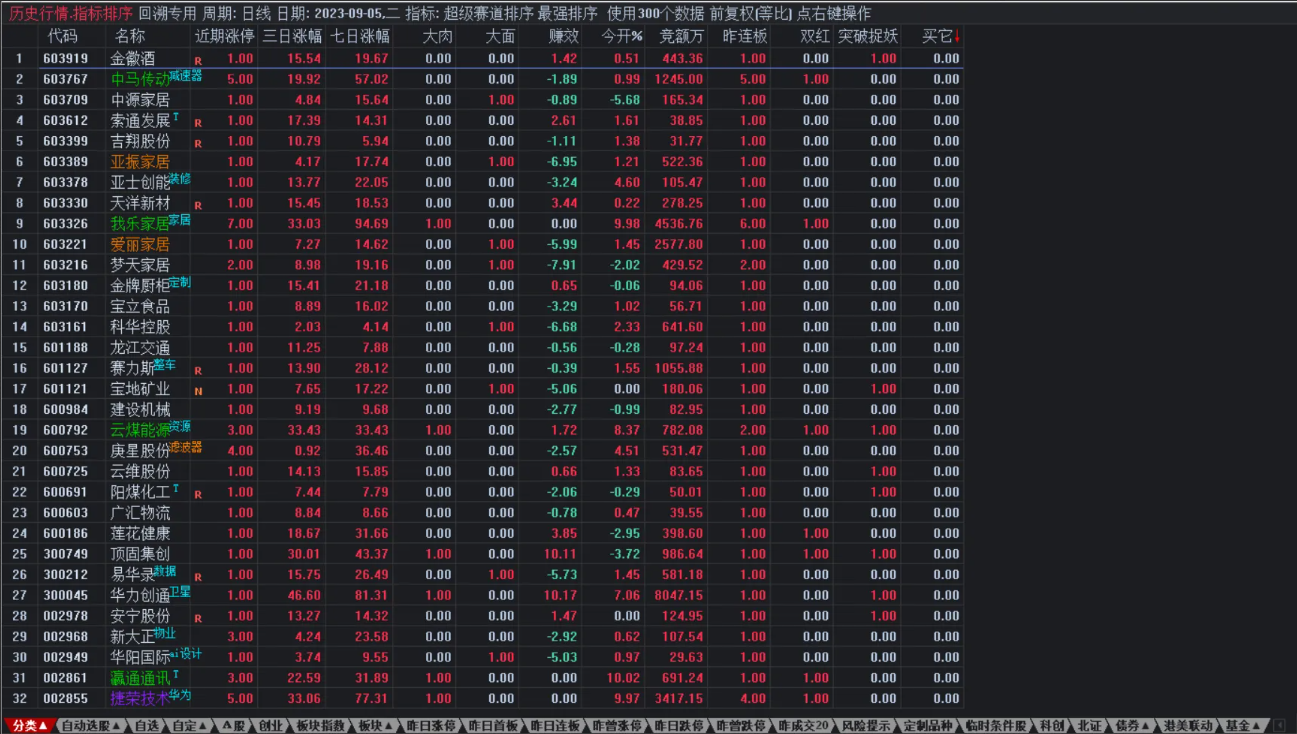
Task: Expand the 分类 tab menu
Action: (x=29, y=725)
